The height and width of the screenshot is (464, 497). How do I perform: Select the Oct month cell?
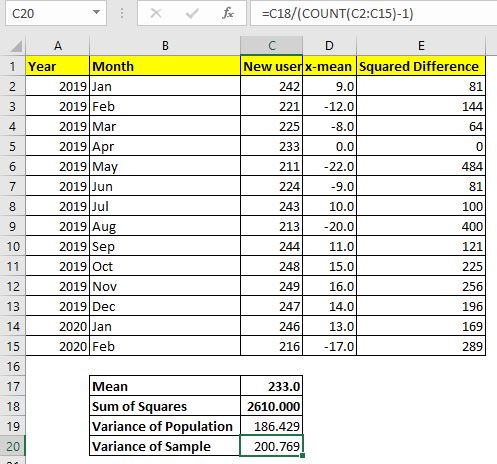165,266
